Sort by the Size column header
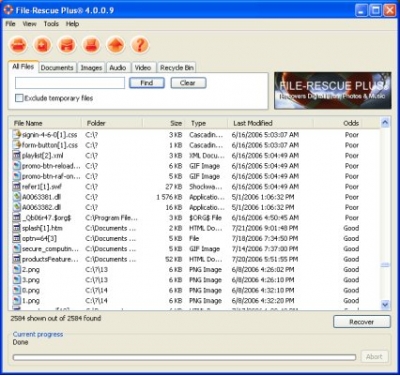 pos(164,123)
